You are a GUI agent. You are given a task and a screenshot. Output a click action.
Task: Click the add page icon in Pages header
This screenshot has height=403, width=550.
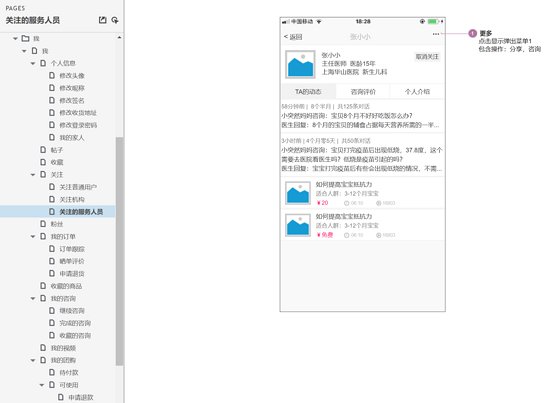(102, 20)
